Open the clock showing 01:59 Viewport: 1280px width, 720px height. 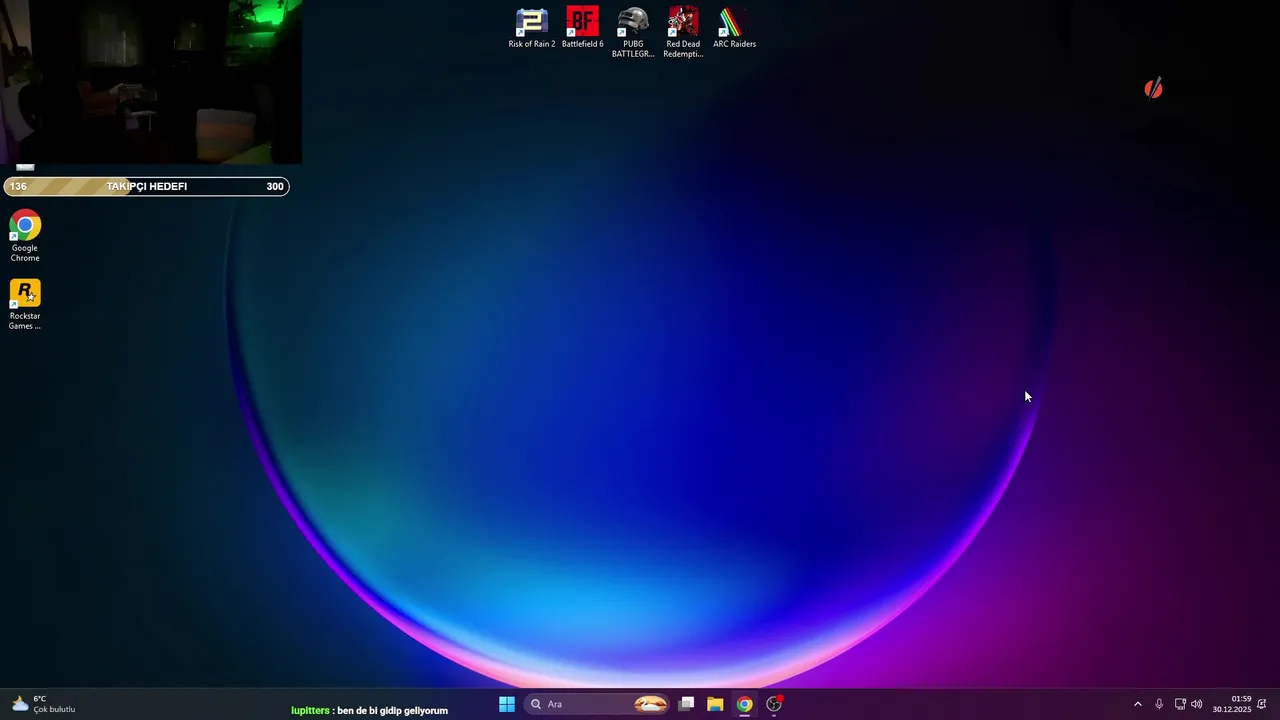coord(1232,704)
